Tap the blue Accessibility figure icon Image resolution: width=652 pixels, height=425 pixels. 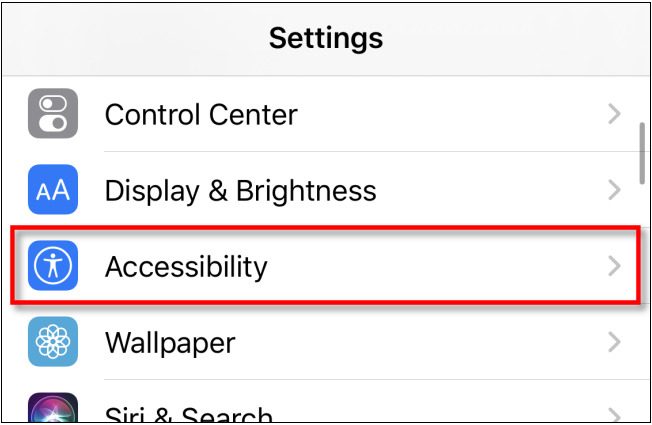pyautogui.click(x=52, y=266)
